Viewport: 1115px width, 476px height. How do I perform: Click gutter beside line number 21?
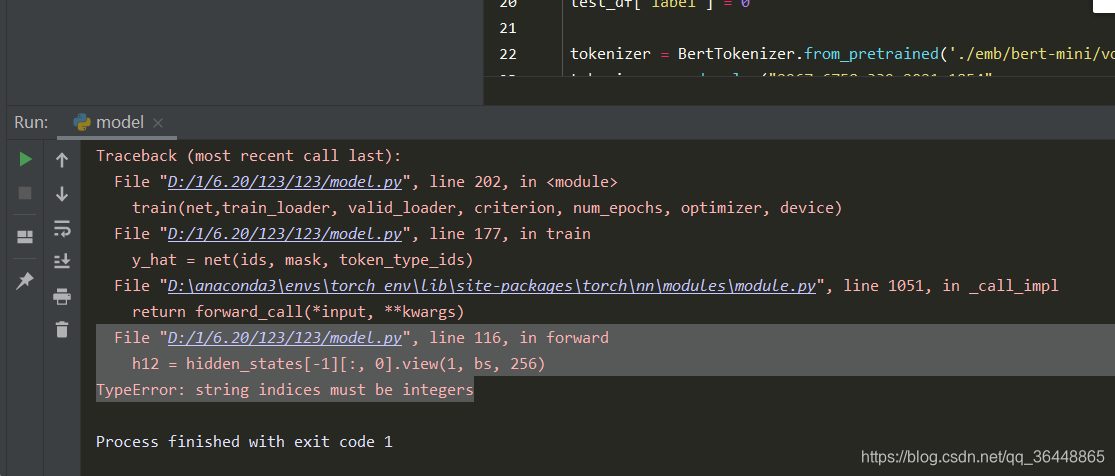[508, 28]
